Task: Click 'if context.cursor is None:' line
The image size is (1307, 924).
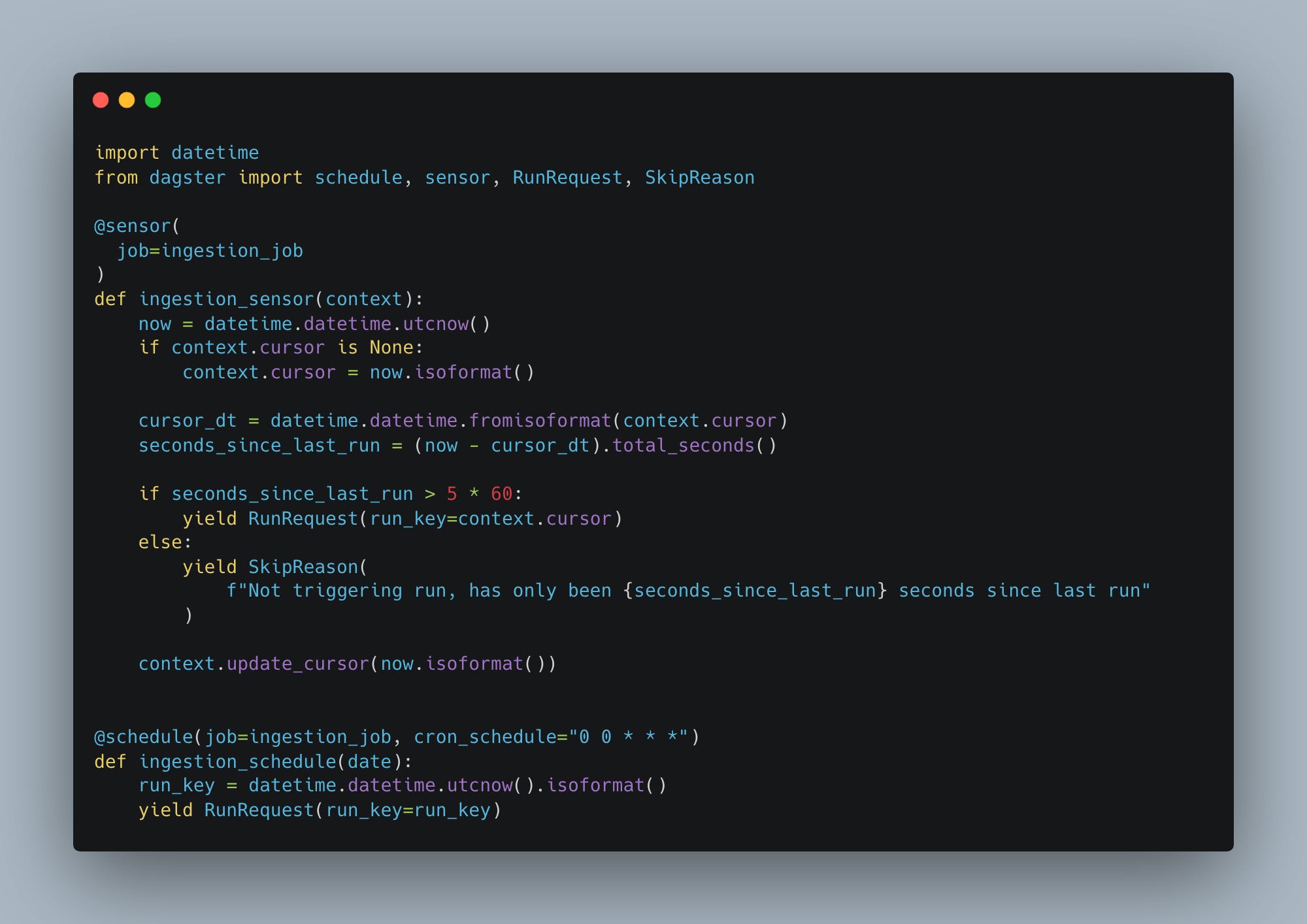Action: 281,348
